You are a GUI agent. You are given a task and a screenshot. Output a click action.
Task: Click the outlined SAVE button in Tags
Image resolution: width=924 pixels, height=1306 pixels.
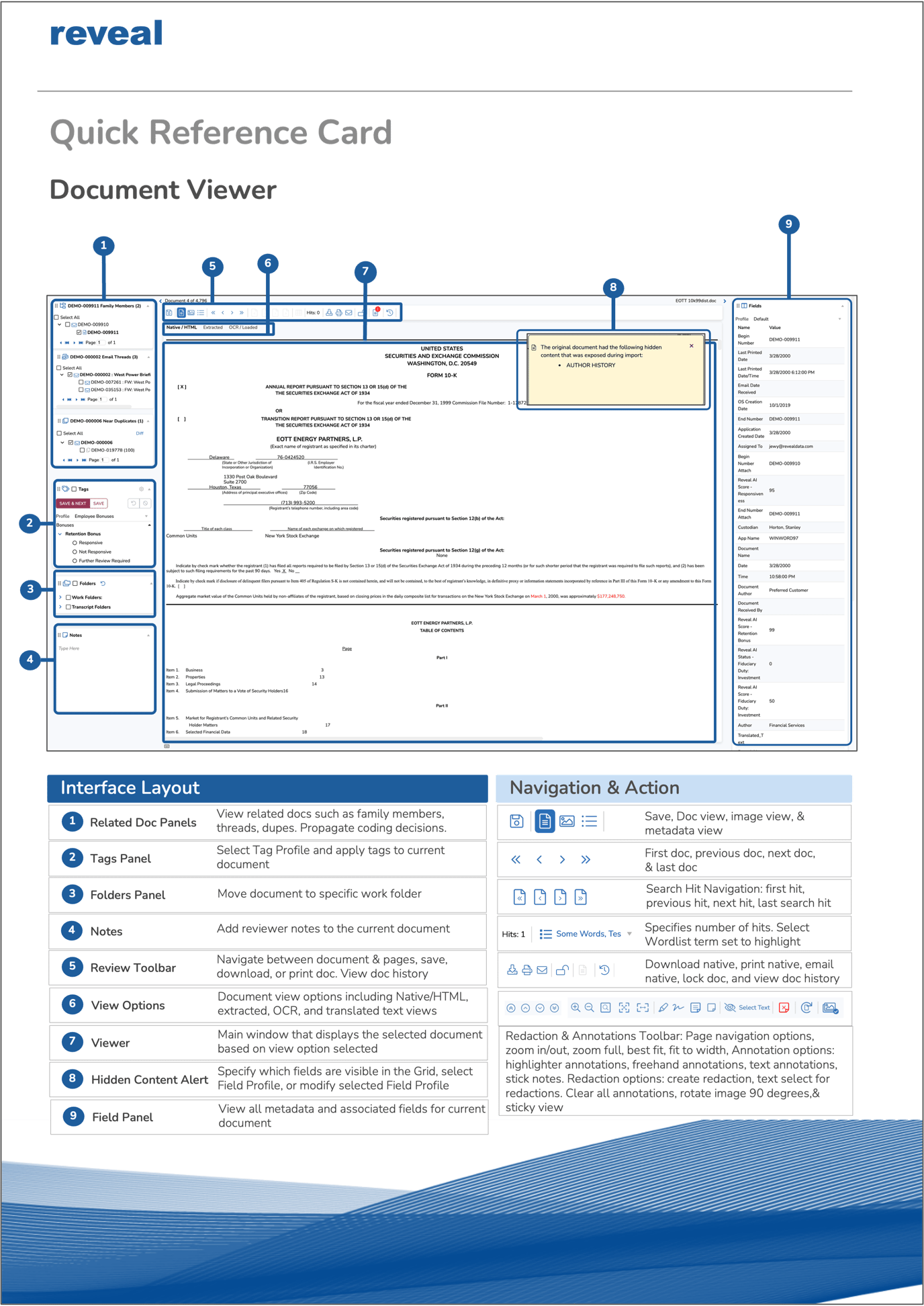[99, 503]
